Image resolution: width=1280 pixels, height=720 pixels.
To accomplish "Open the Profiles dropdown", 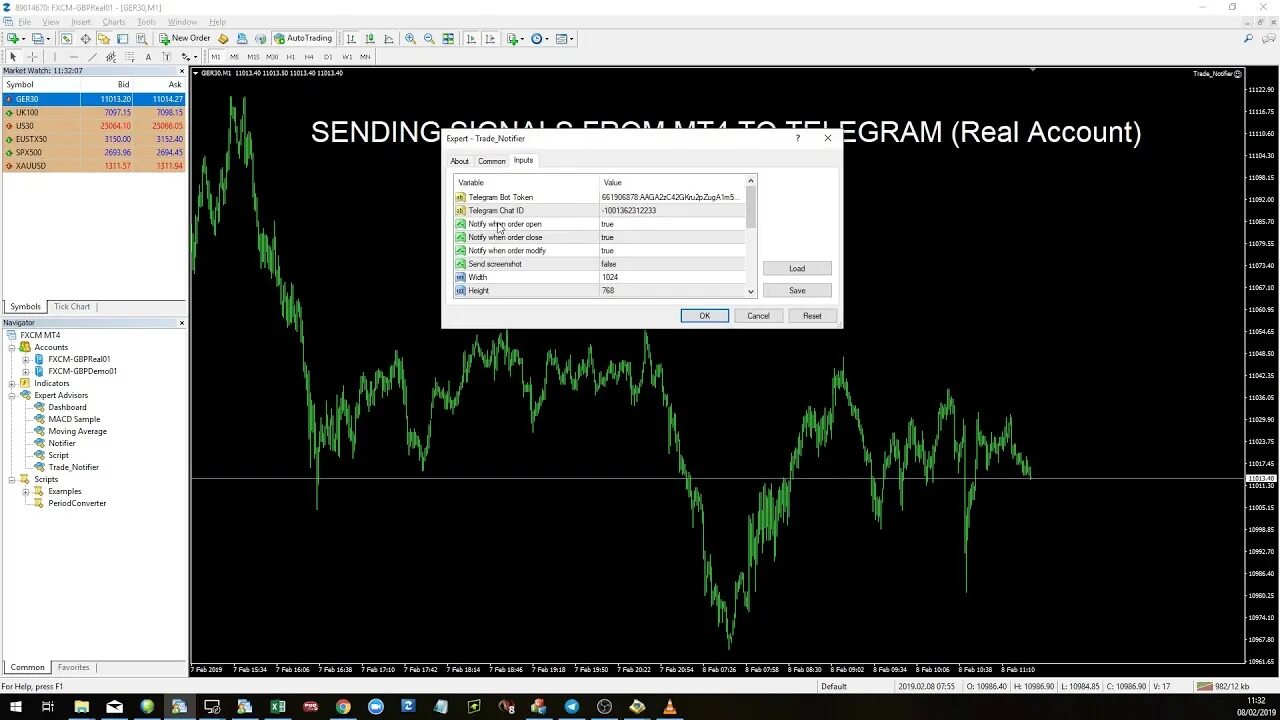I will [40, 38].
